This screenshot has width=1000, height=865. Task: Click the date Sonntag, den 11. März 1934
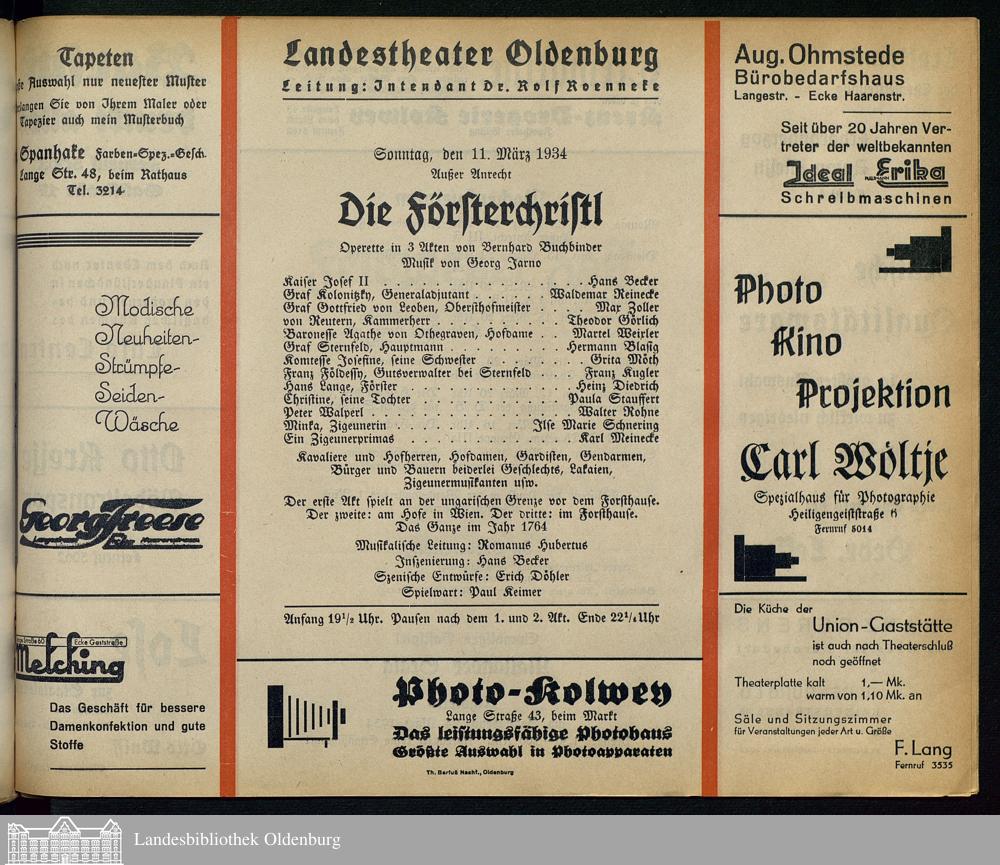tap(470, 154)
